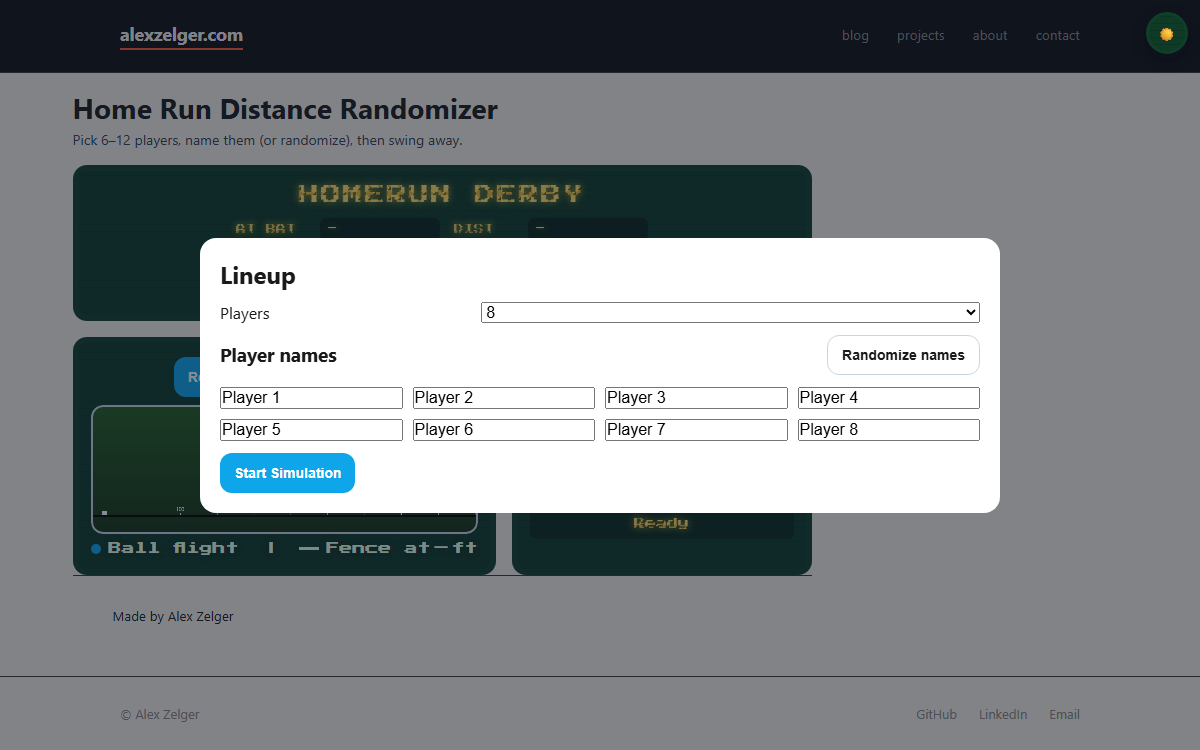
Task: Open the about nav link
Action: [990, 35]
